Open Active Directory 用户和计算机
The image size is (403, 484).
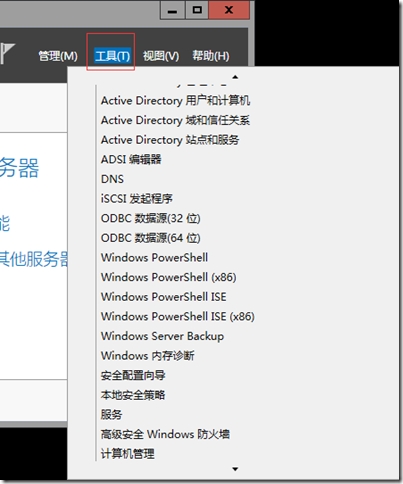point(175,100)
